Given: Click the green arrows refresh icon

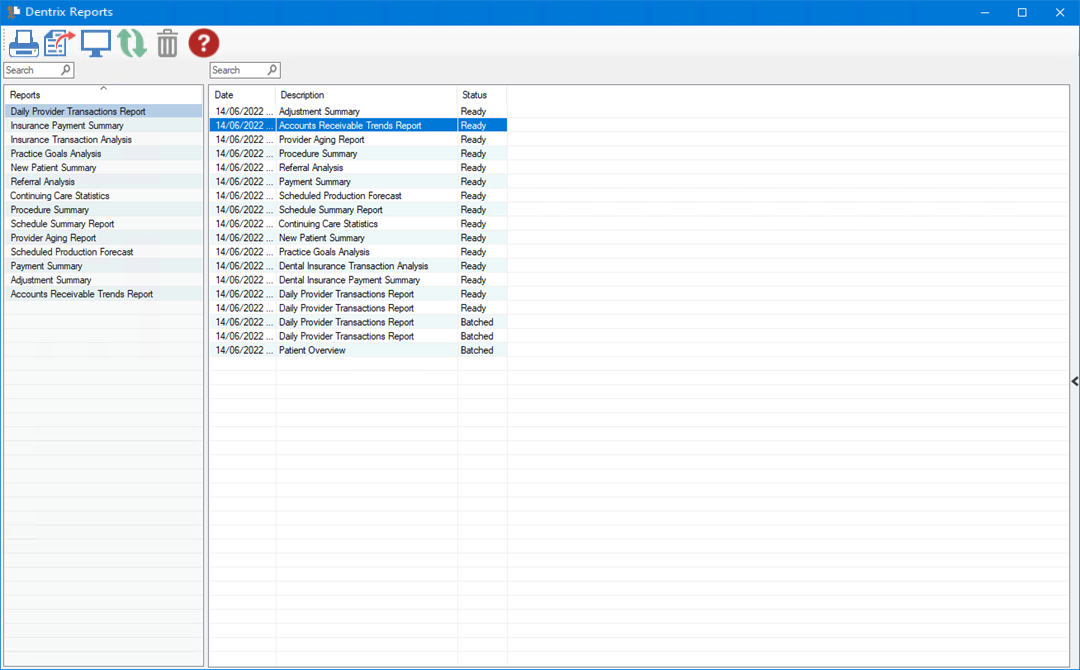Looking at the screenshot, I should coord(132,43).
